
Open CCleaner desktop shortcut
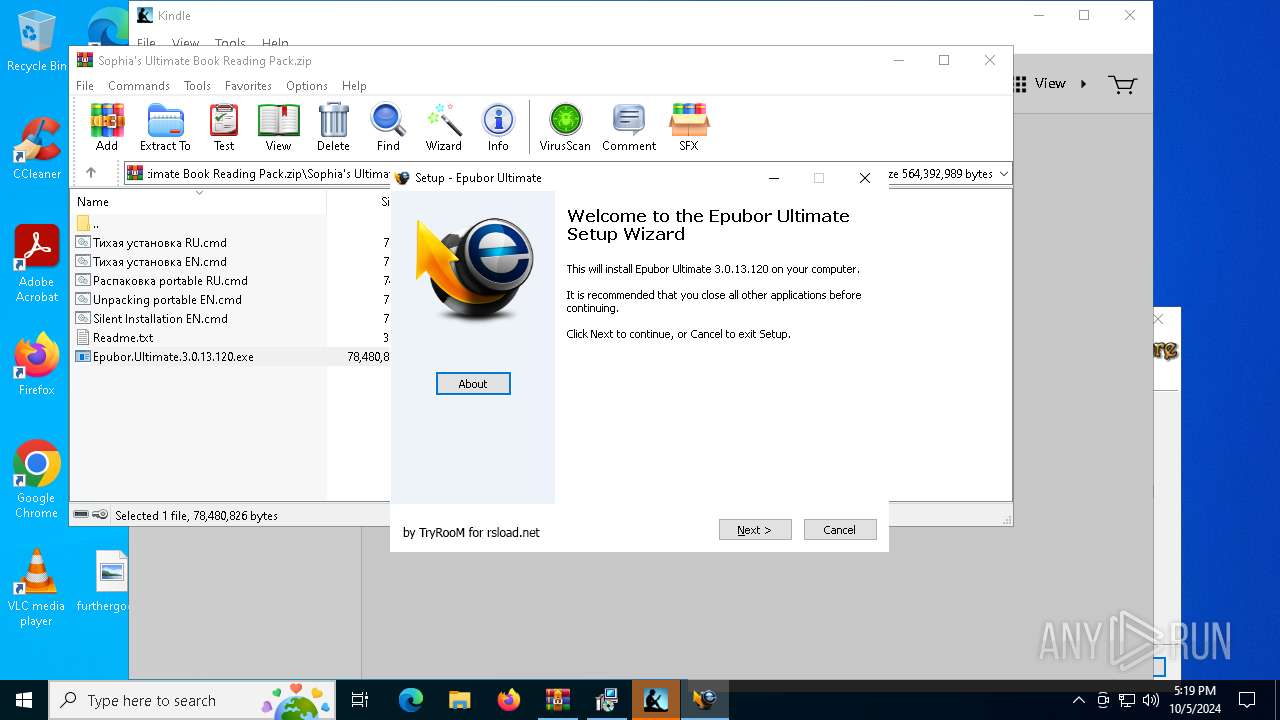pos(36,148)
